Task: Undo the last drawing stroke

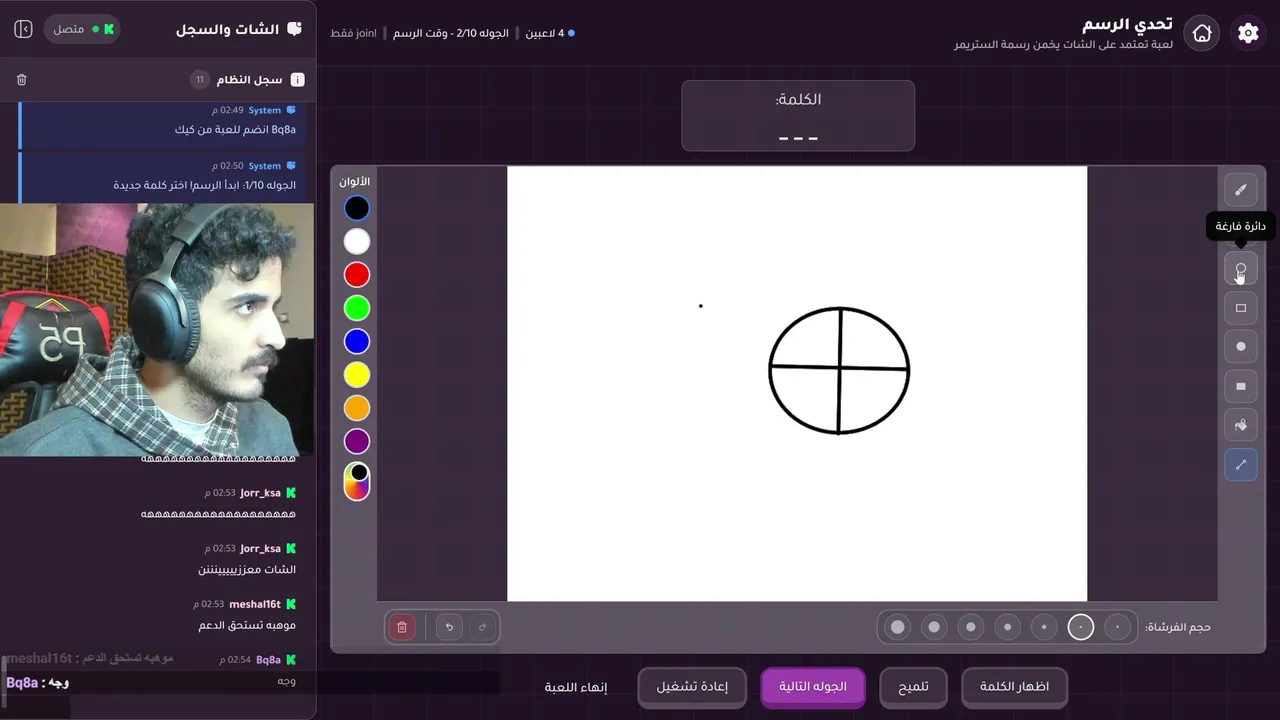Action: (x=449, y=627)
